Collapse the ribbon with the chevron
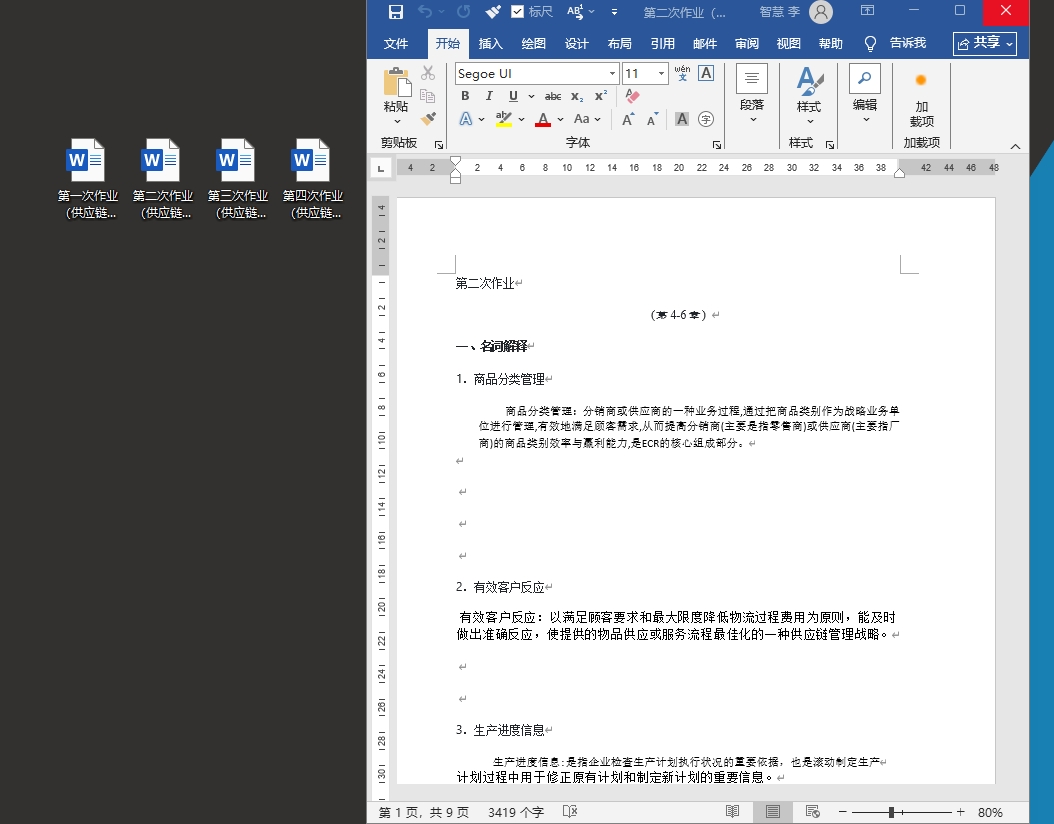The width and height of the screenshot is (1054, 824). [1015, 146]
